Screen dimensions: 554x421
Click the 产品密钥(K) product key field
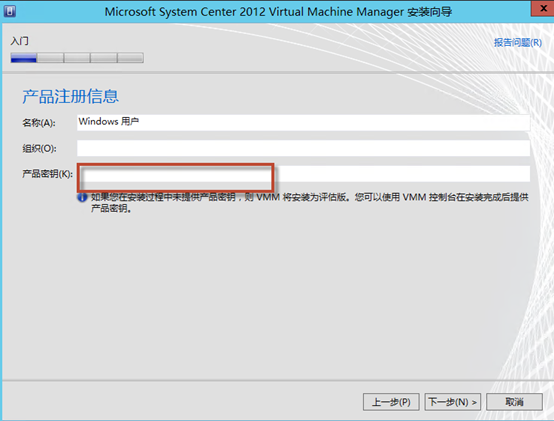tap(303, 174)
